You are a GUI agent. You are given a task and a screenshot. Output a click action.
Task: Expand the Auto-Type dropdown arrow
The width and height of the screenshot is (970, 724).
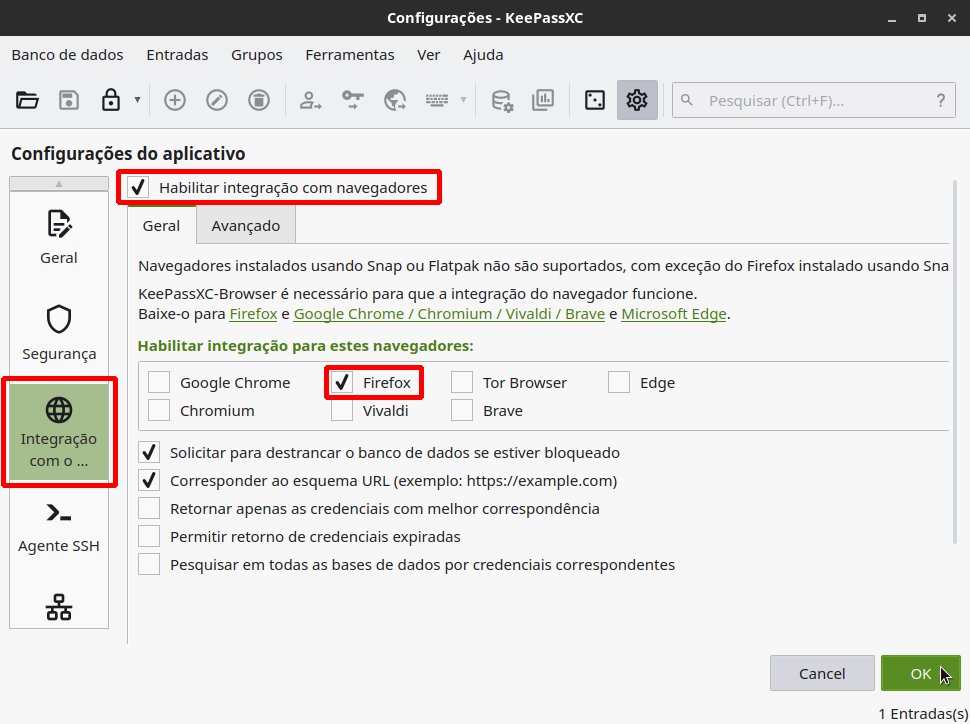click(x=463, y=100)
